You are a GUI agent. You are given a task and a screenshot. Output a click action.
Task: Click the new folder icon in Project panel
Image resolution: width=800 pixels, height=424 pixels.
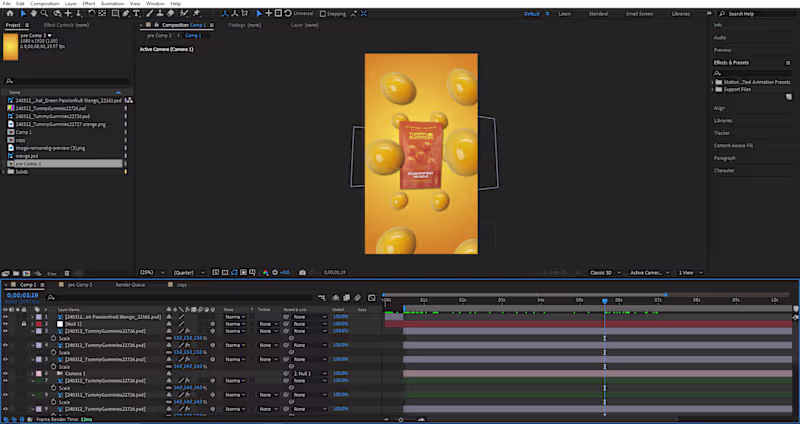coord(16,273)
